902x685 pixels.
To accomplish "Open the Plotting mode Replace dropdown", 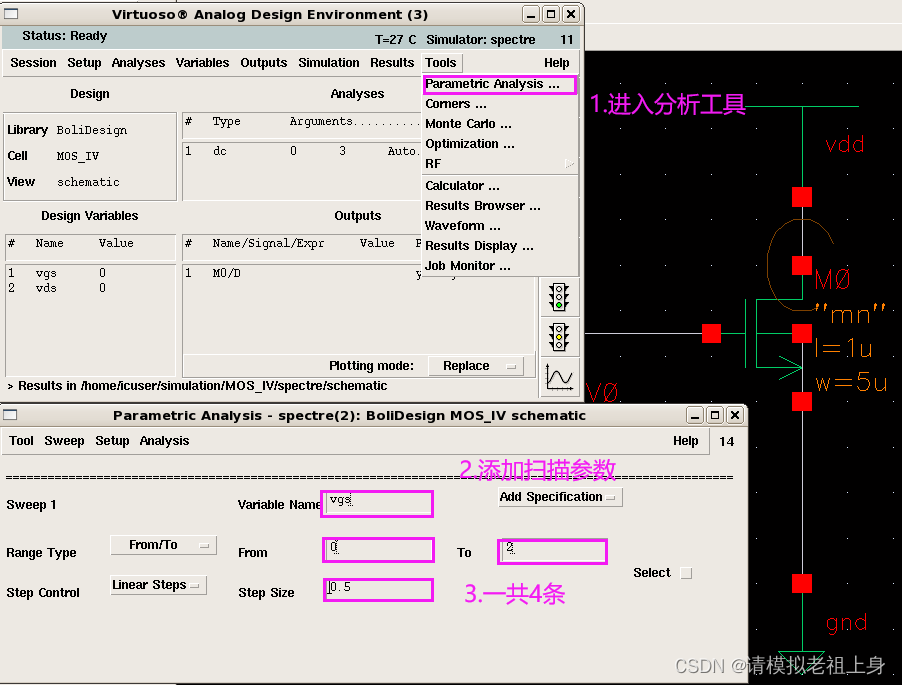I will point(476,366).
